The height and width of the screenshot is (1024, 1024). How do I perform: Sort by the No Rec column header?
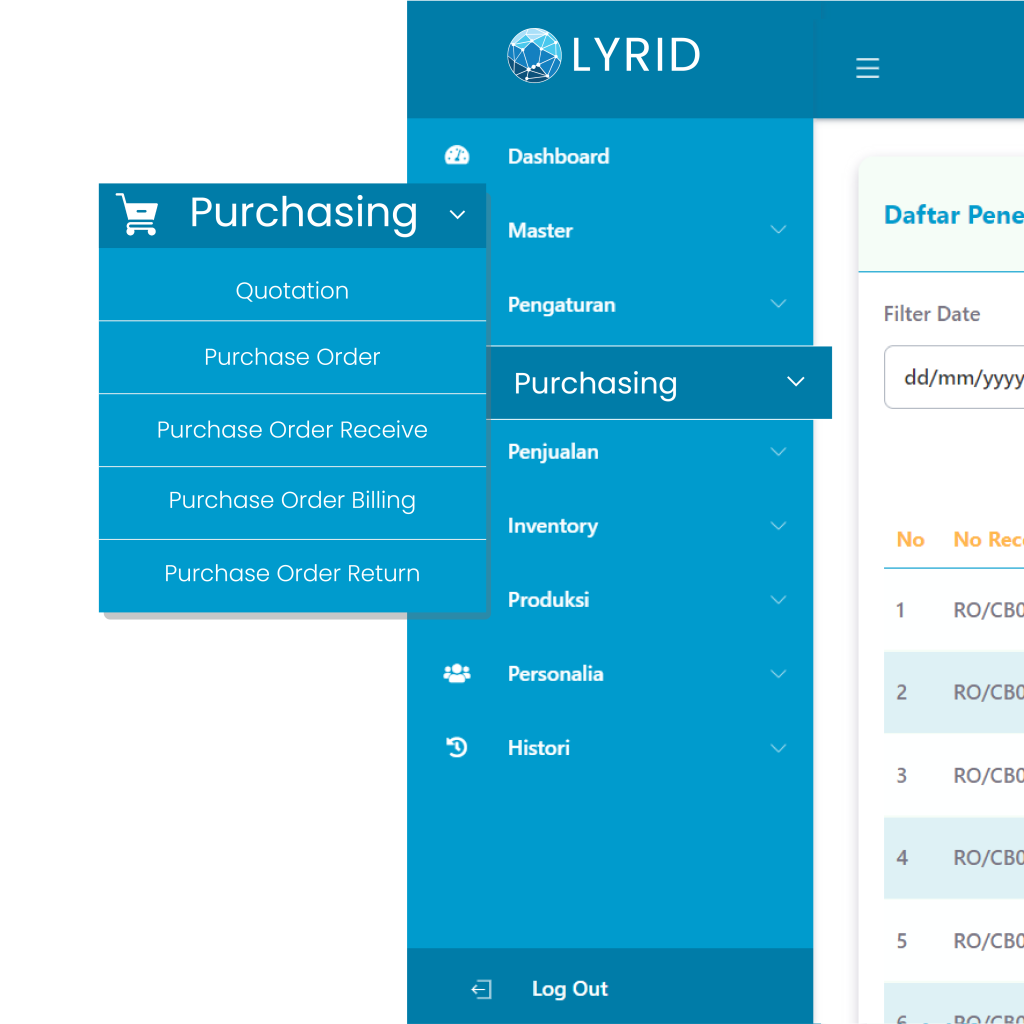coord(988,539)
